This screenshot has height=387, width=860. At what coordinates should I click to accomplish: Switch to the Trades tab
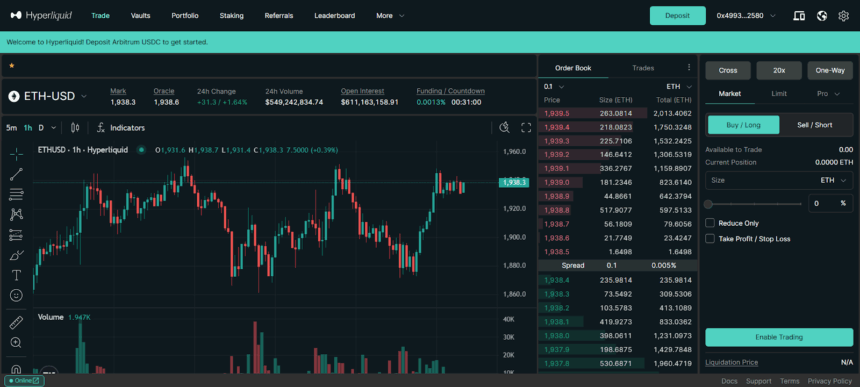click(643, 68)
